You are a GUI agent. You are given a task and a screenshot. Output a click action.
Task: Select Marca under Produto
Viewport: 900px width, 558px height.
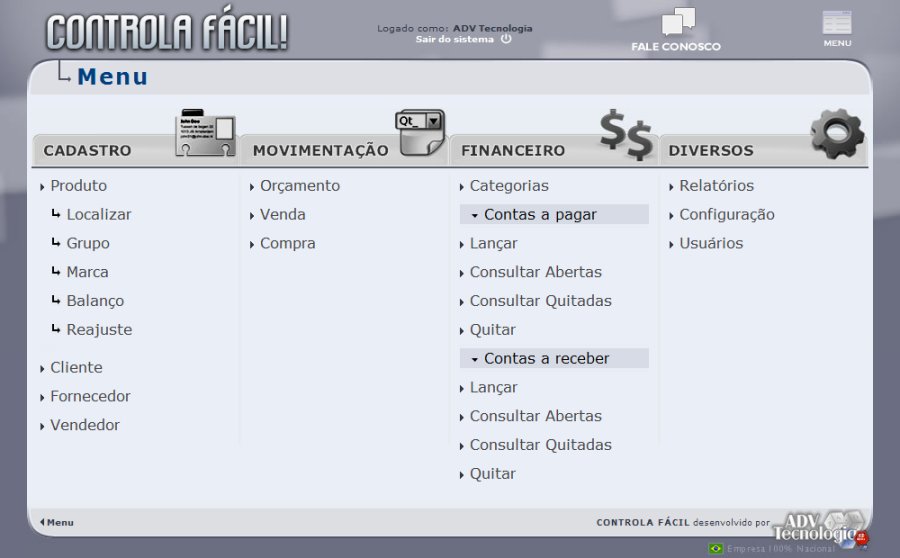tap(87, 272)
